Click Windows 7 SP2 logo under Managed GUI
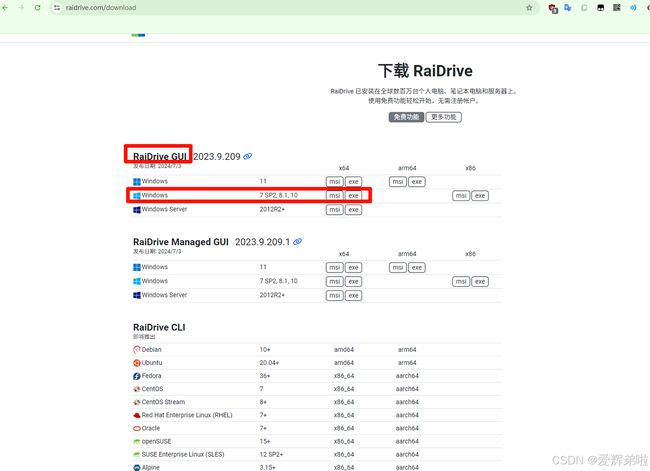Viewport: 650px width, 471px height. [x=137, y=281]
